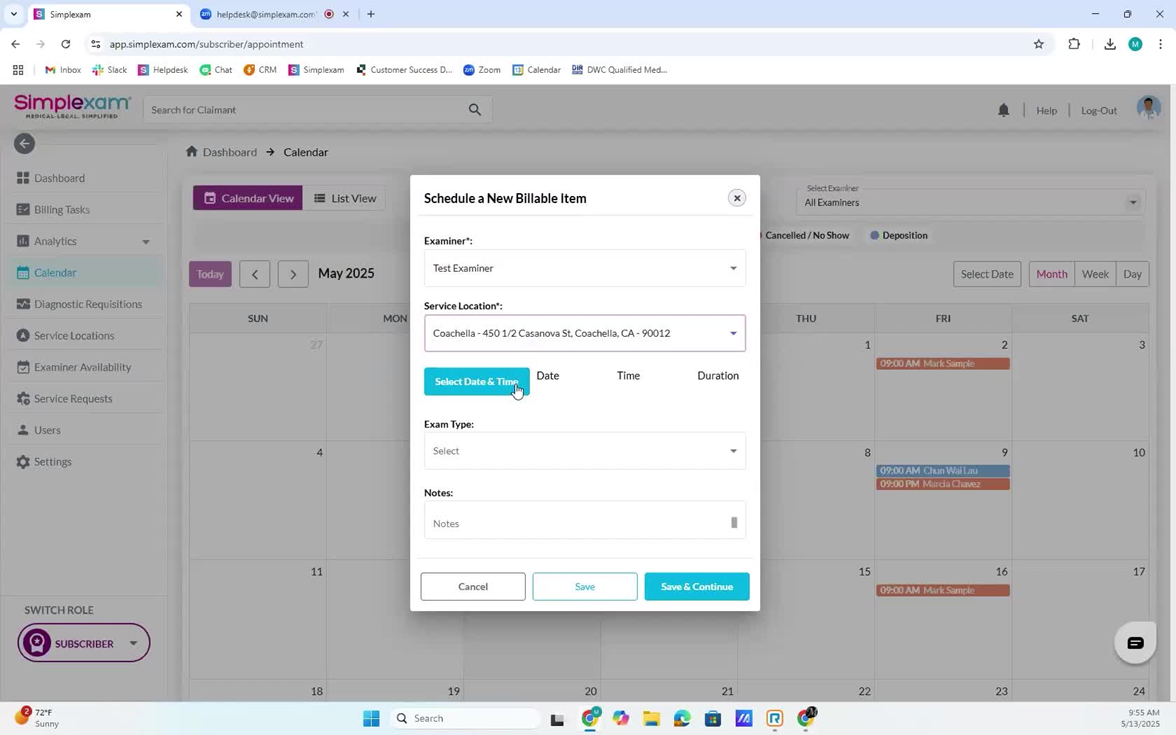Click the Cancel button in dialog

click(472, 586)
